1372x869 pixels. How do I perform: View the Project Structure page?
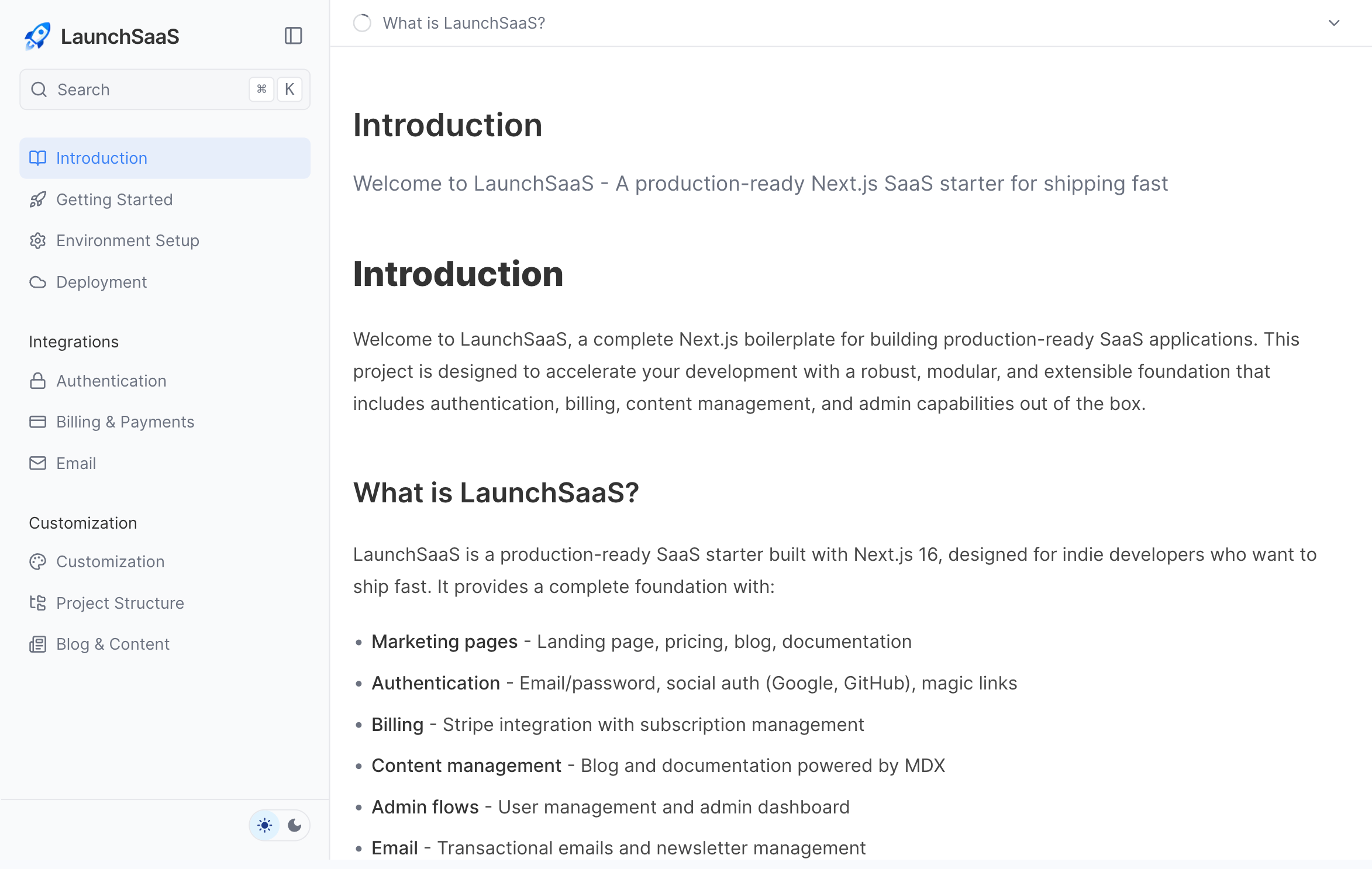120,603
